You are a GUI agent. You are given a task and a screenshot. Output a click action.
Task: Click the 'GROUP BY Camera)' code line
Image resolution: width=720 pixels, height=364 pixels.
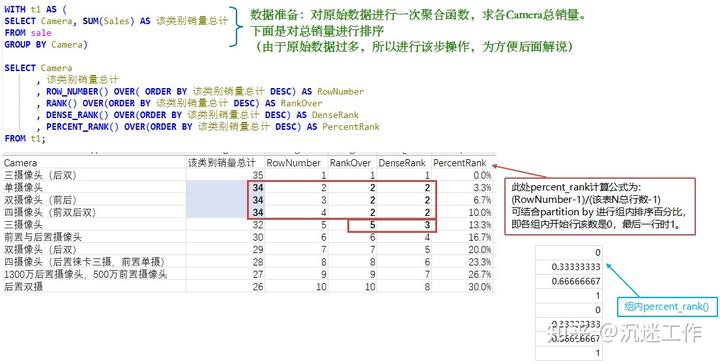pos(46,45)
